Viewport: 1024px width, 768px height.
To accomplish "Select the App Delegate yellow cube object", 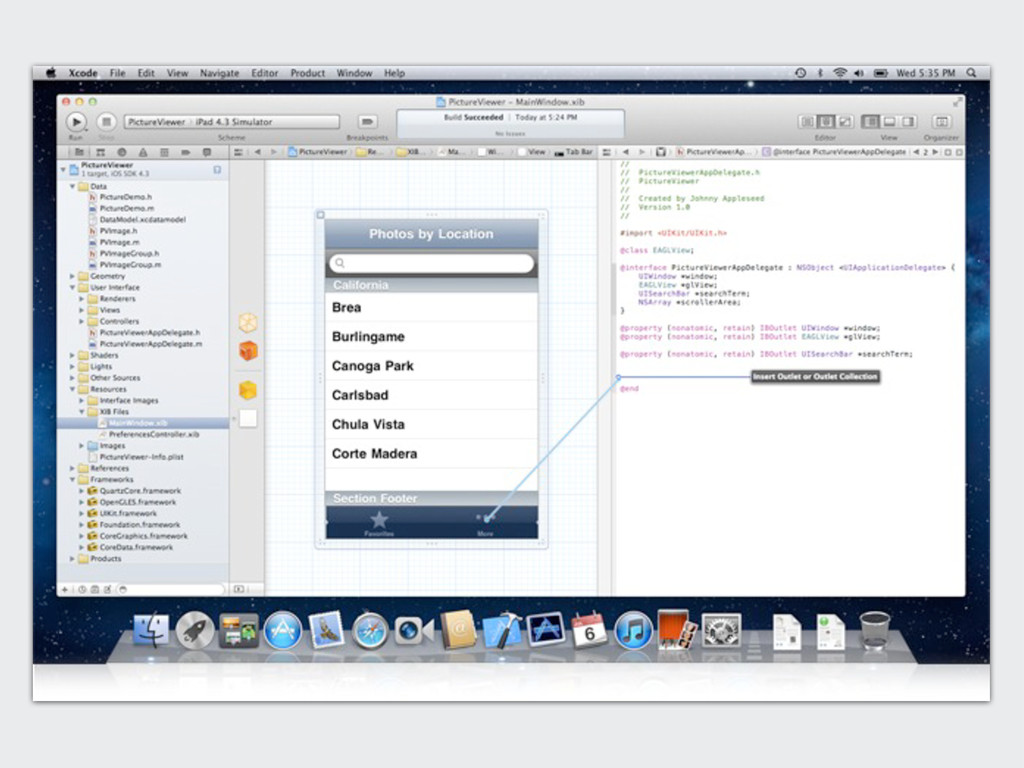I will (248, 391).
